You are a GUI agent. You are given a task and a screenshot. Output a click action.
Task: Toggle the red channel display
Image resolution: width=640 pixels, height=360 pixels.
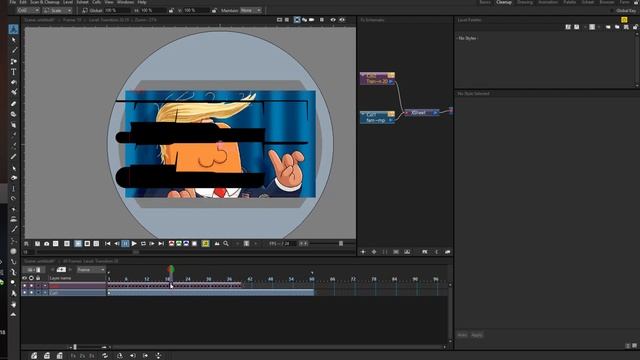click(171, 244)
